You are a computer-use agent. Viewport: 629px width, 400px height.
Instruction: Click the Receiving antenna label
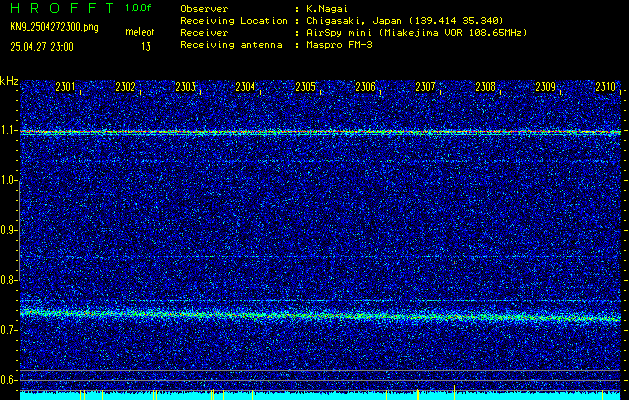pos(231,45)
